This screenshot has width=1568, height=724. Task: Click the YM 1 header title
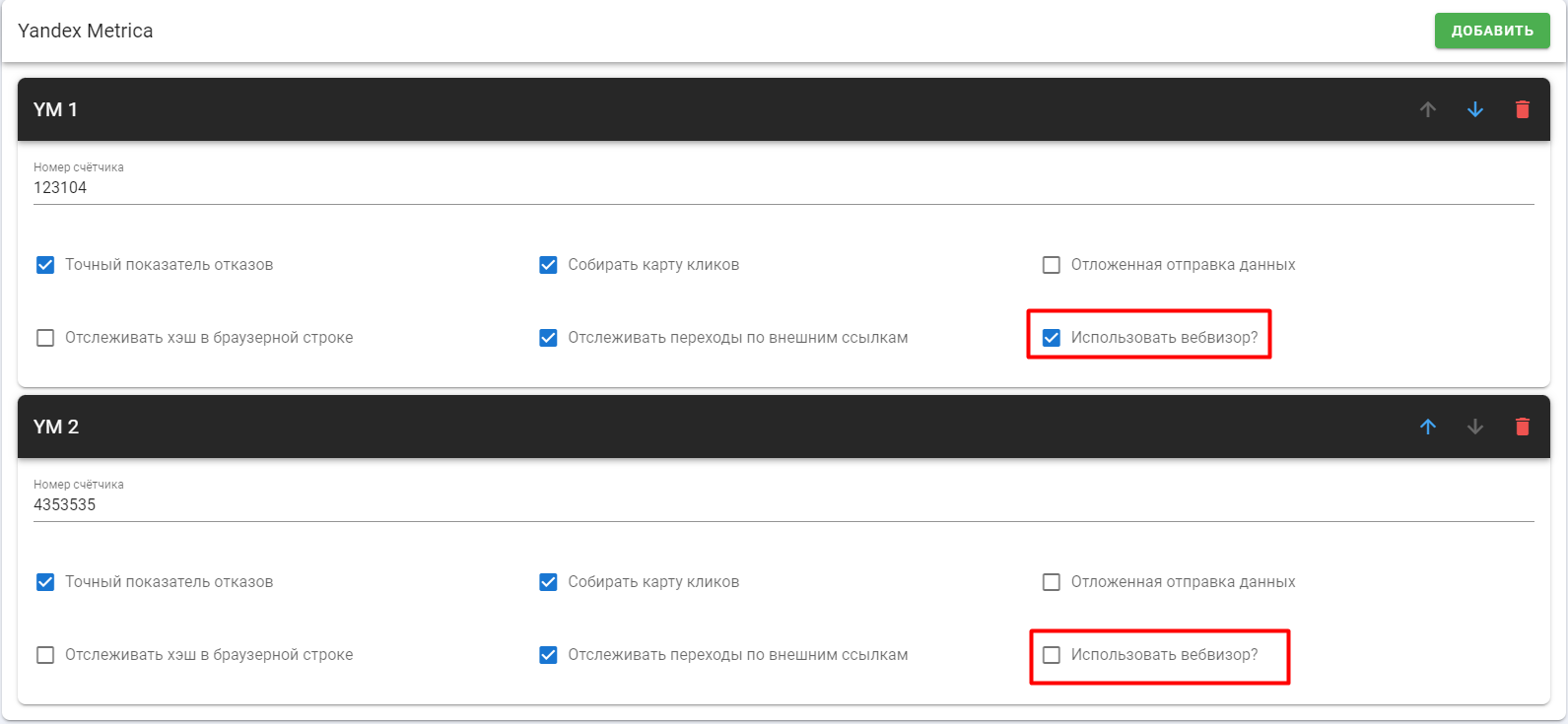click(55, 109)
